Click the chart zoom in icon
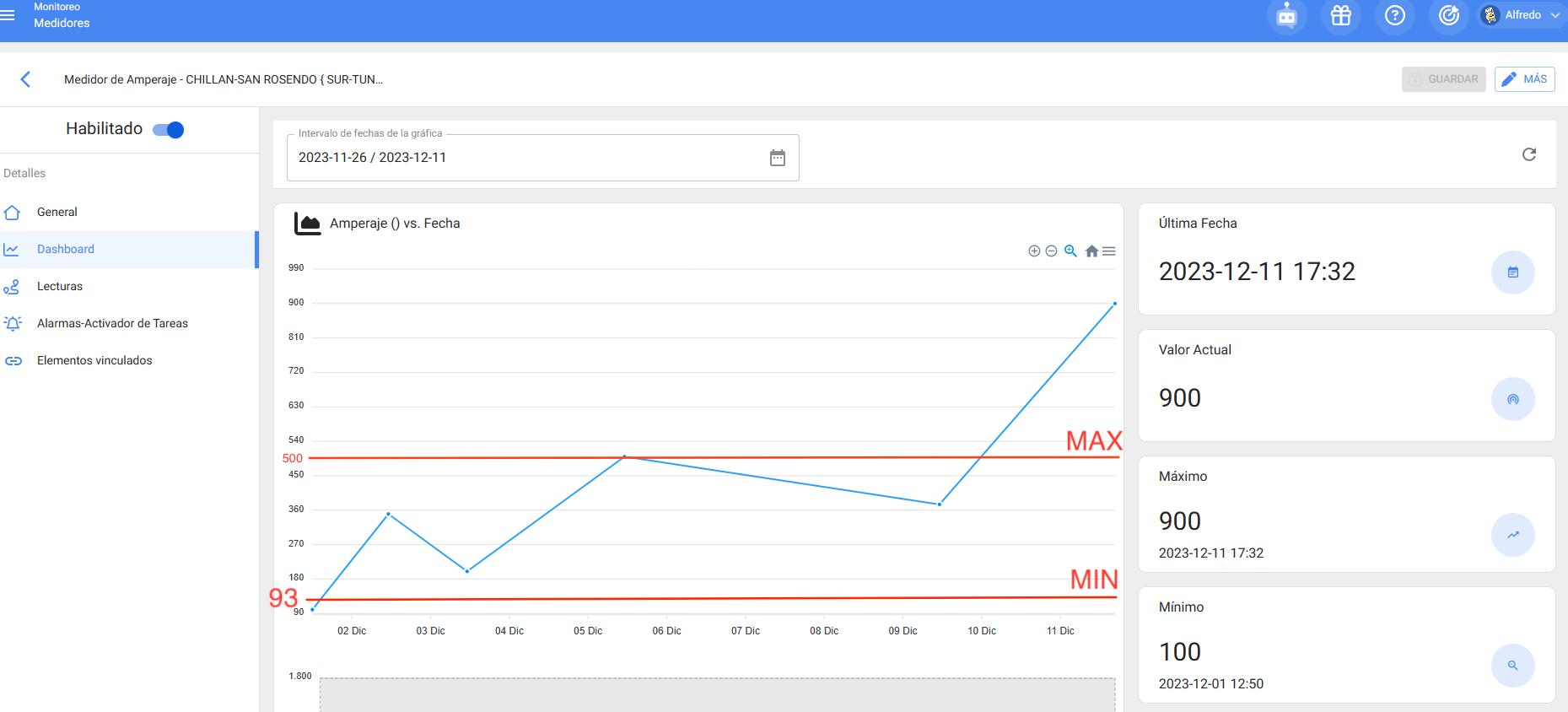 (1034, 251)
